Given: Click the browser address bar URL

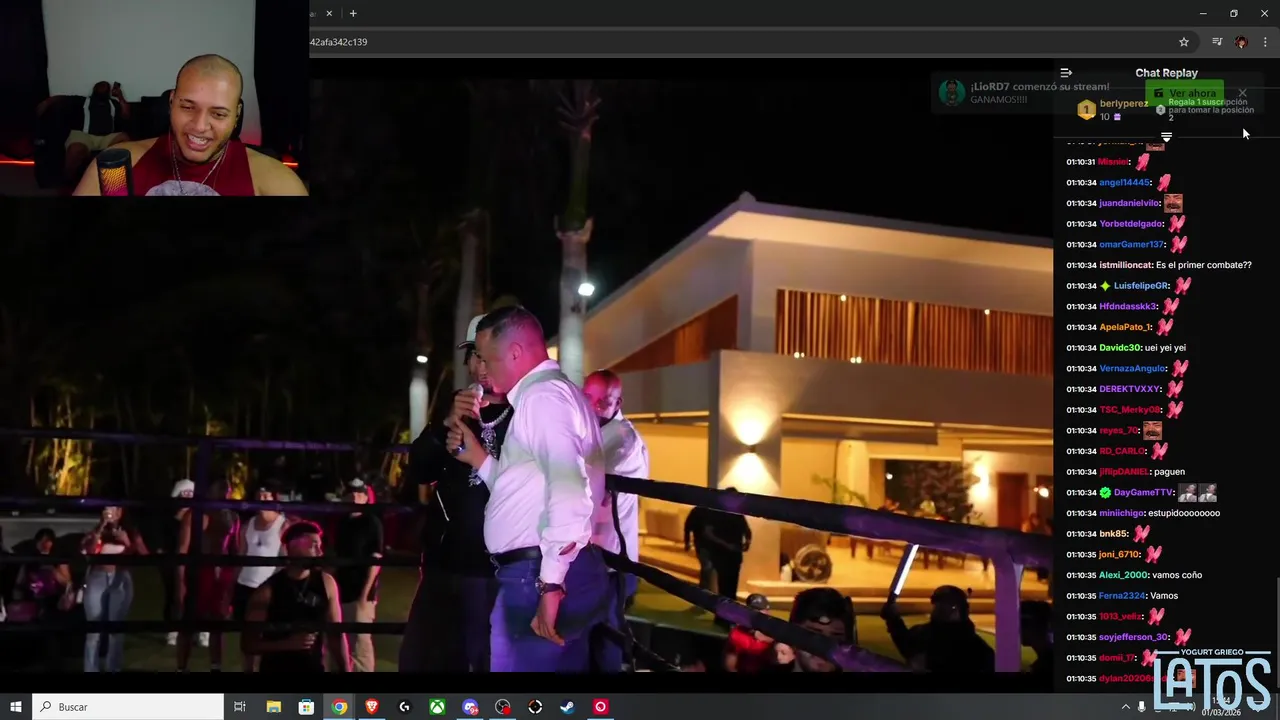Looking at the screenshot, I should coord(338,42).
